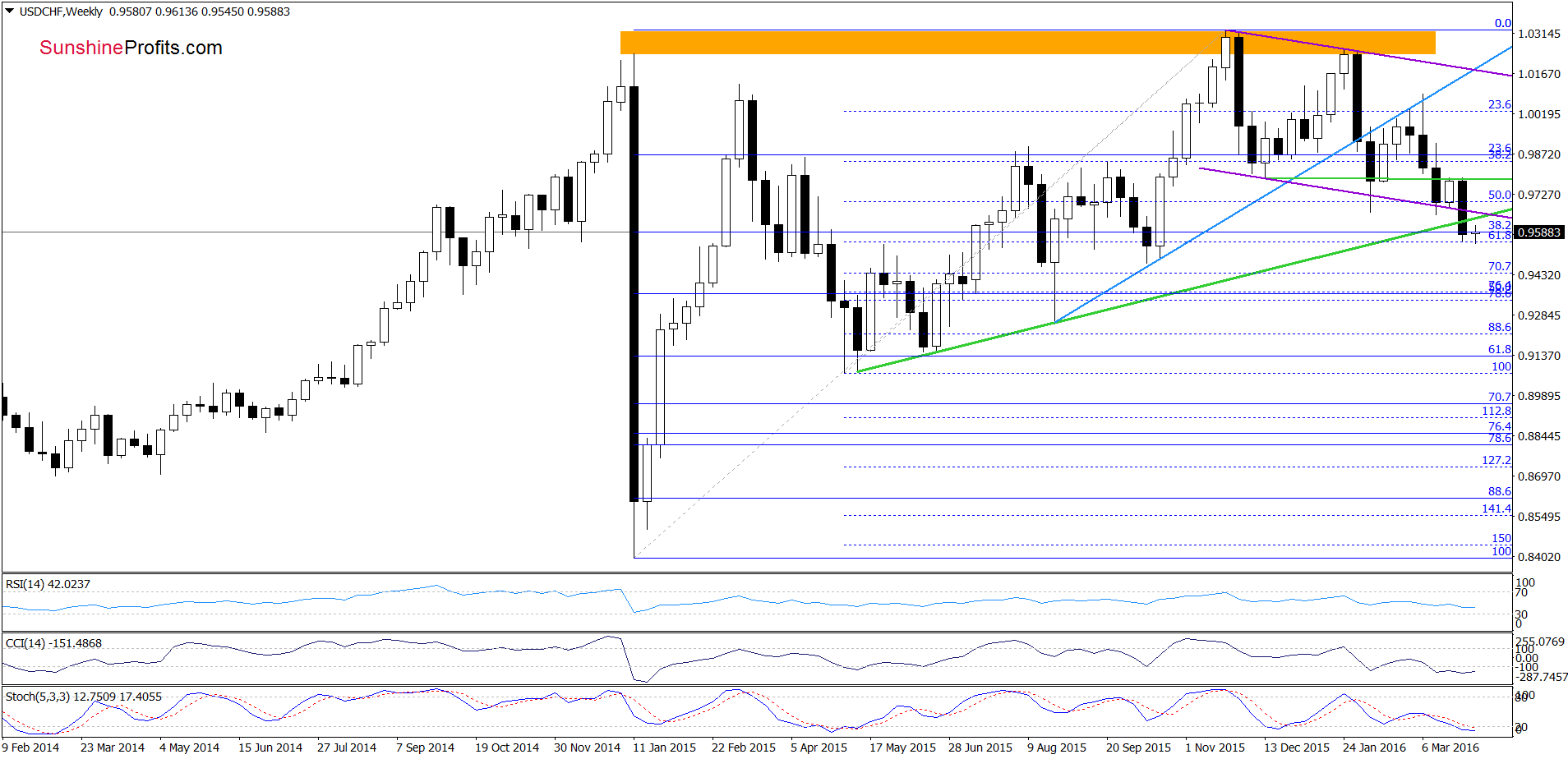Screen dimensions: 1568x759
Task: Click the 28 Jun 2015 date label
Action: 980,747
